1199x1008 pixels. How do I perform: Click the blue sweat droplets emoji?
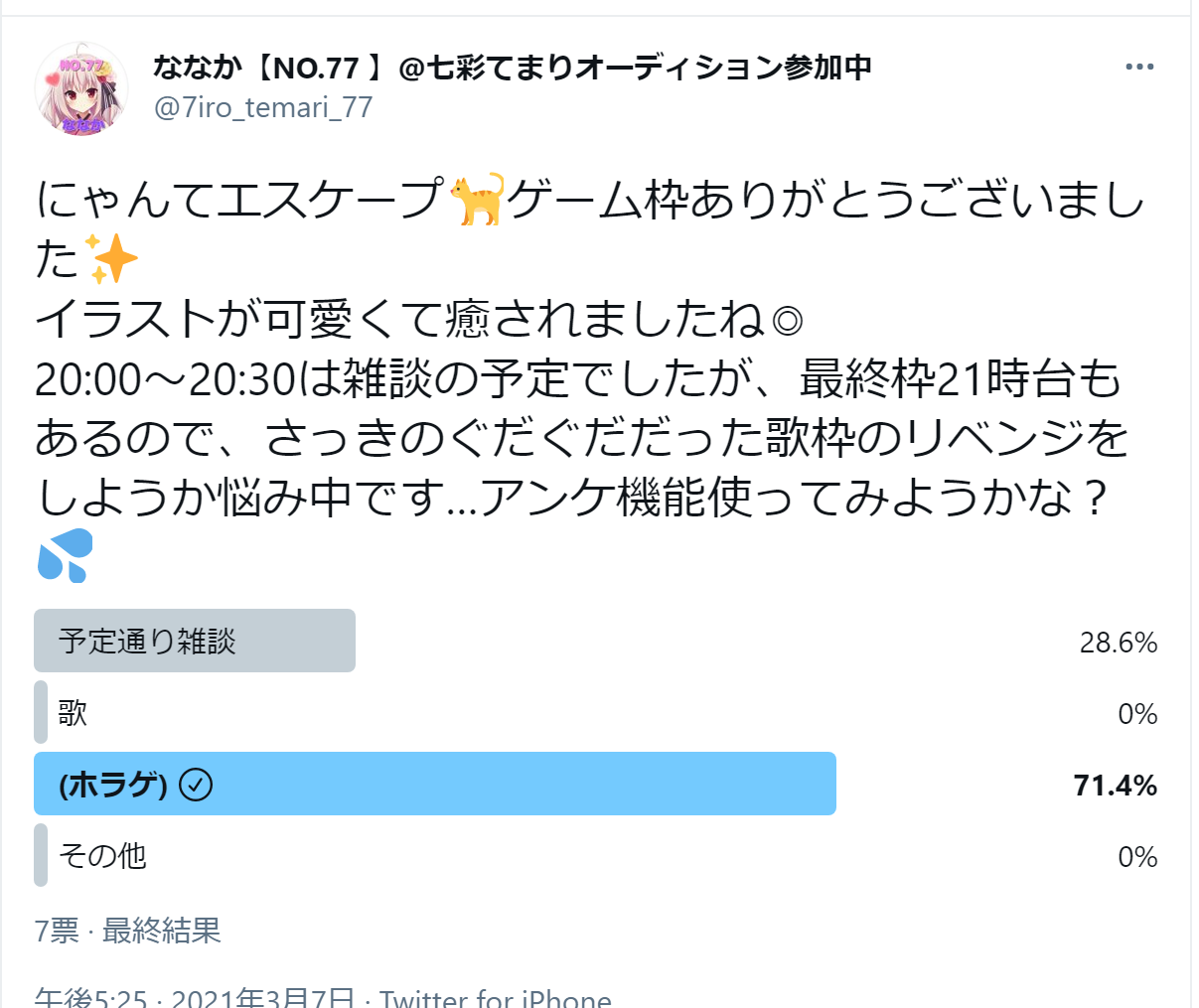coord(65,555)
